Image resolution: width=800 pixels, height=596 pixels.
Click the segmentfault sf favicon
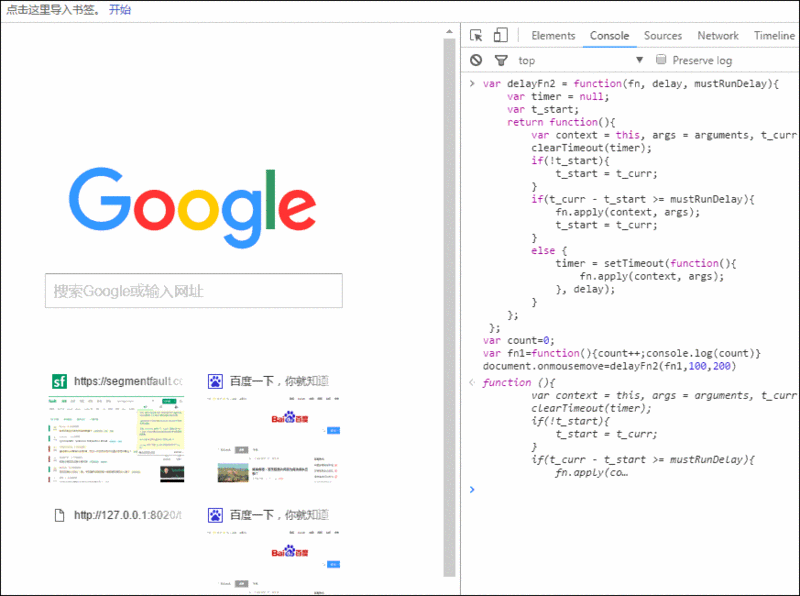tap(60, 381)
